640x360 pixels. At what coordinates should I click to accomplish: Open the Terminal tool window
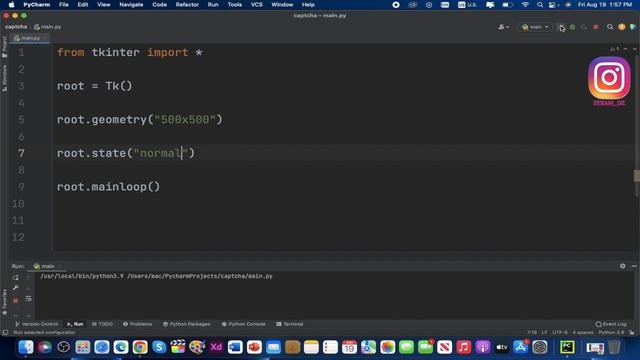click(x=289, y=324)
